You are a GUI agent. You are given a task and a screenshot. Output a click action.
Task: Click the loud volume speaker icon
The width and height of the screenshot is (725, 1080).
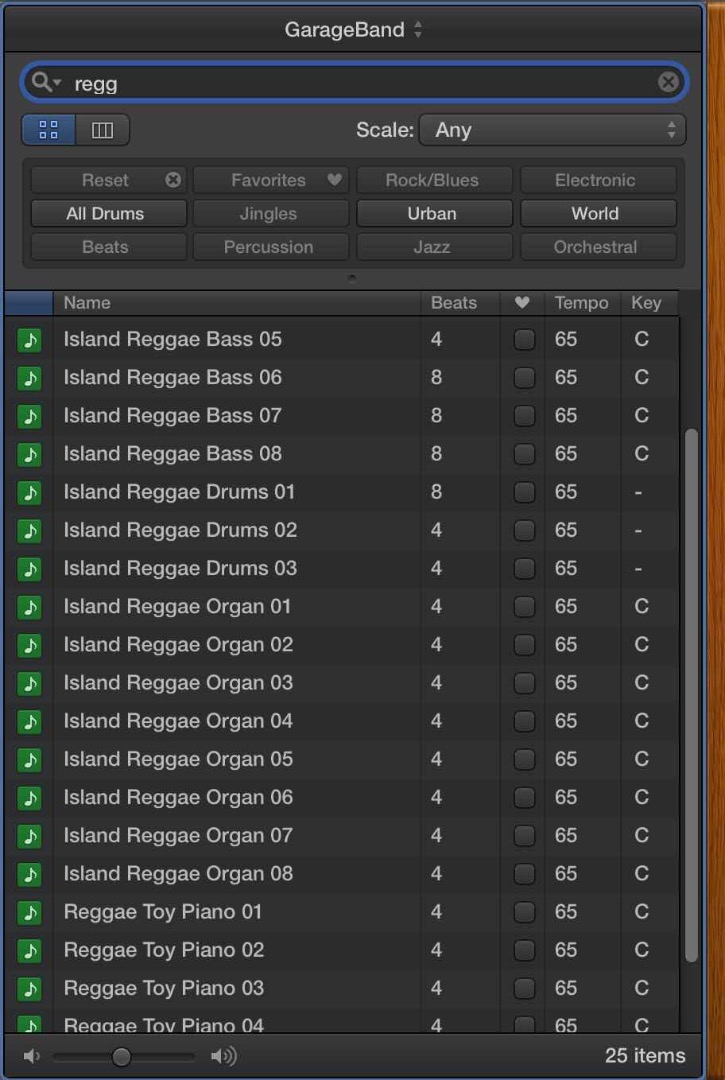(x=224, y=1056)
